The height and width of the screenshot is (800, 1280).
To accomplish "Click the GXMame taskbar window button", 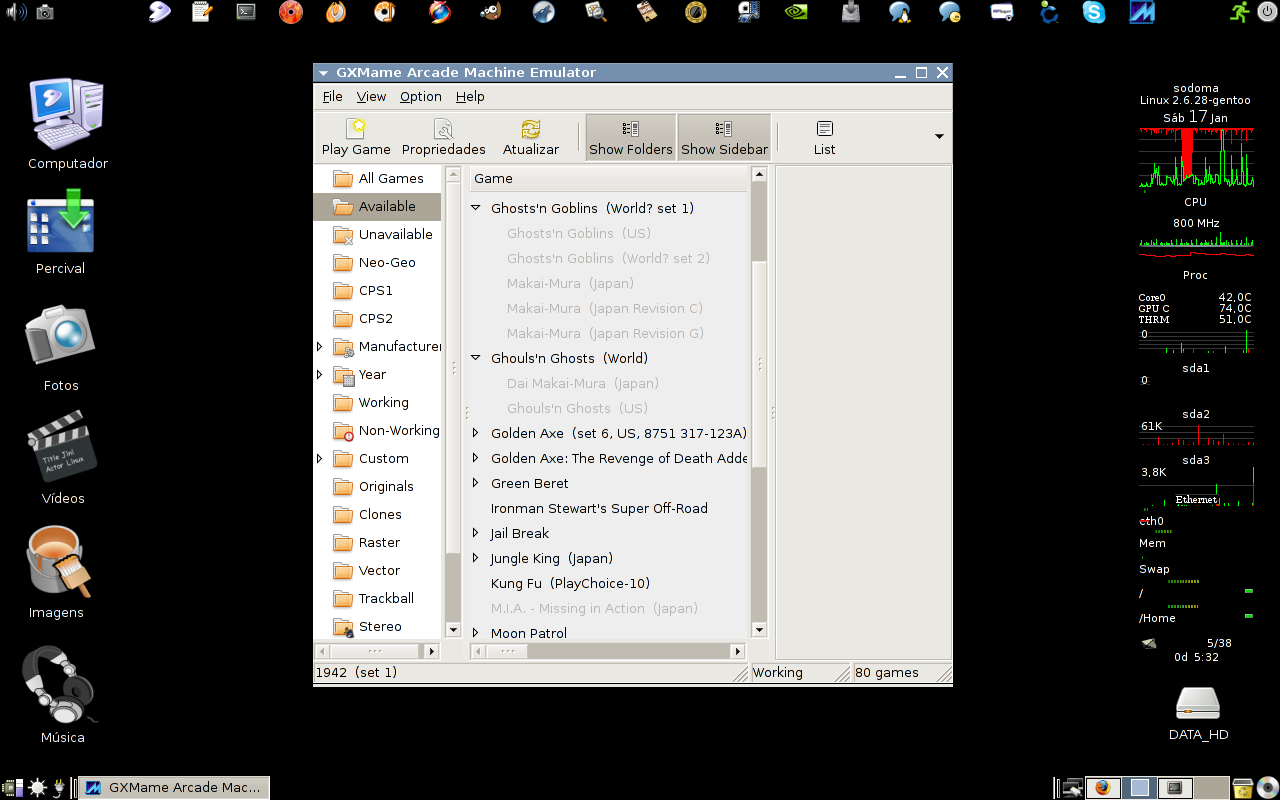I will [174, 787].
